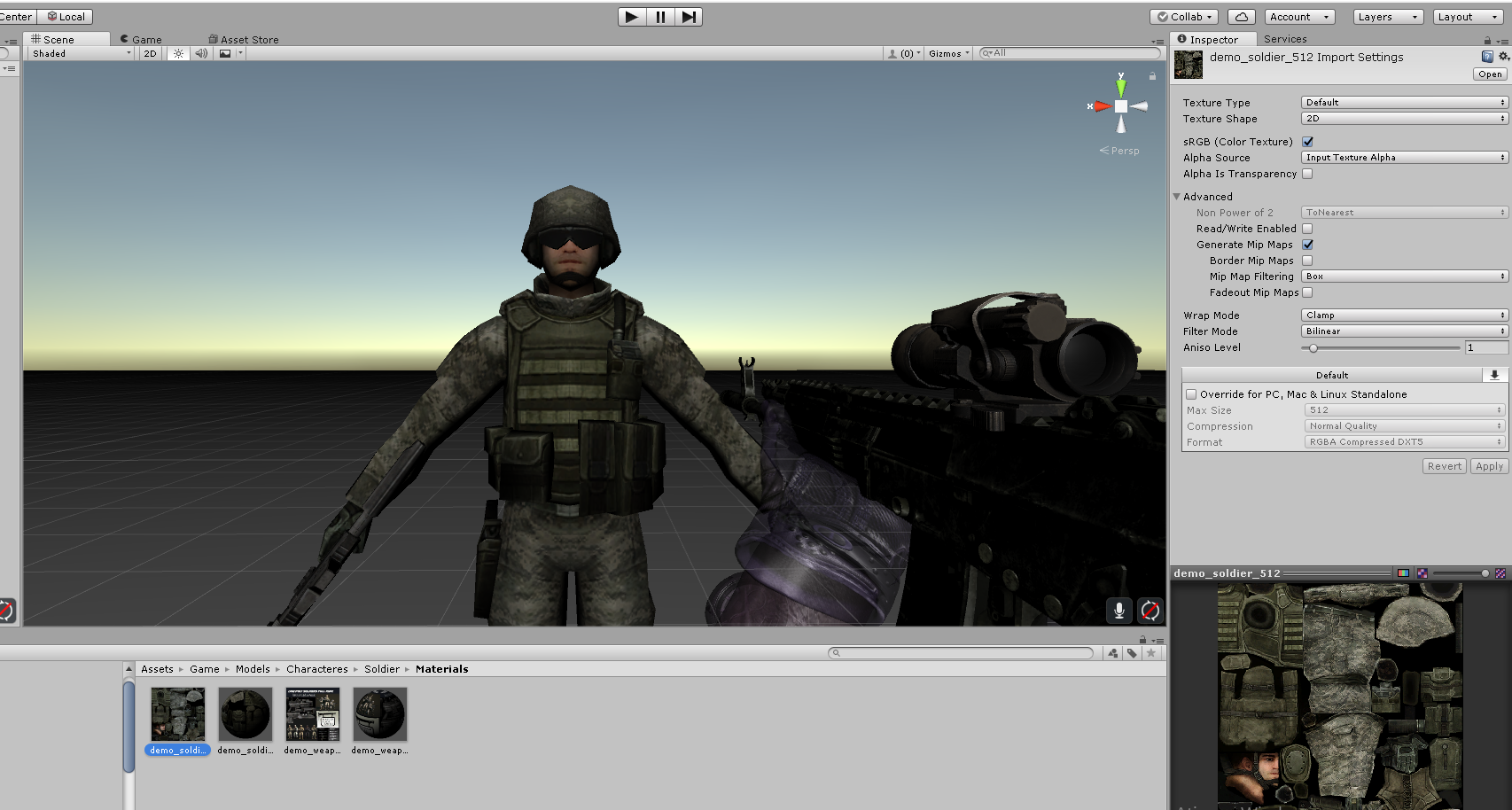Viewport: 1512px width, 810px height.
Task: Open the Mip Map Filtering dropdown
Action: pos(1404,276)
